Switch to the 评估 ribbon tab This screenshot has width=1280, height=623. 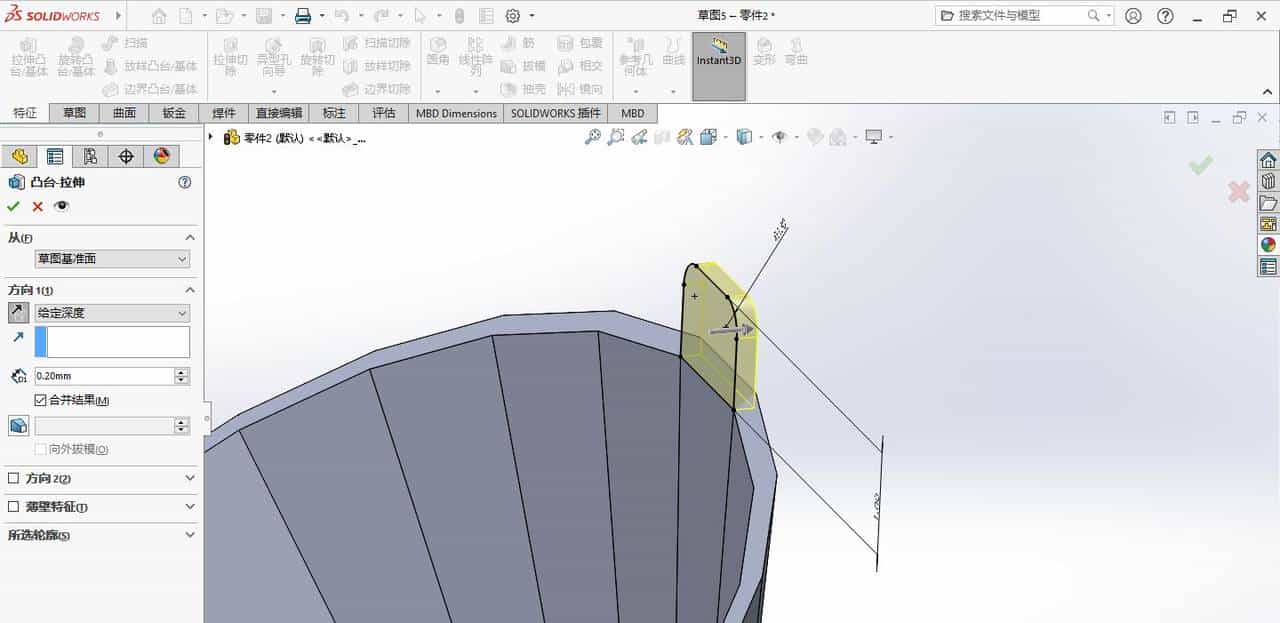[384, 113]
